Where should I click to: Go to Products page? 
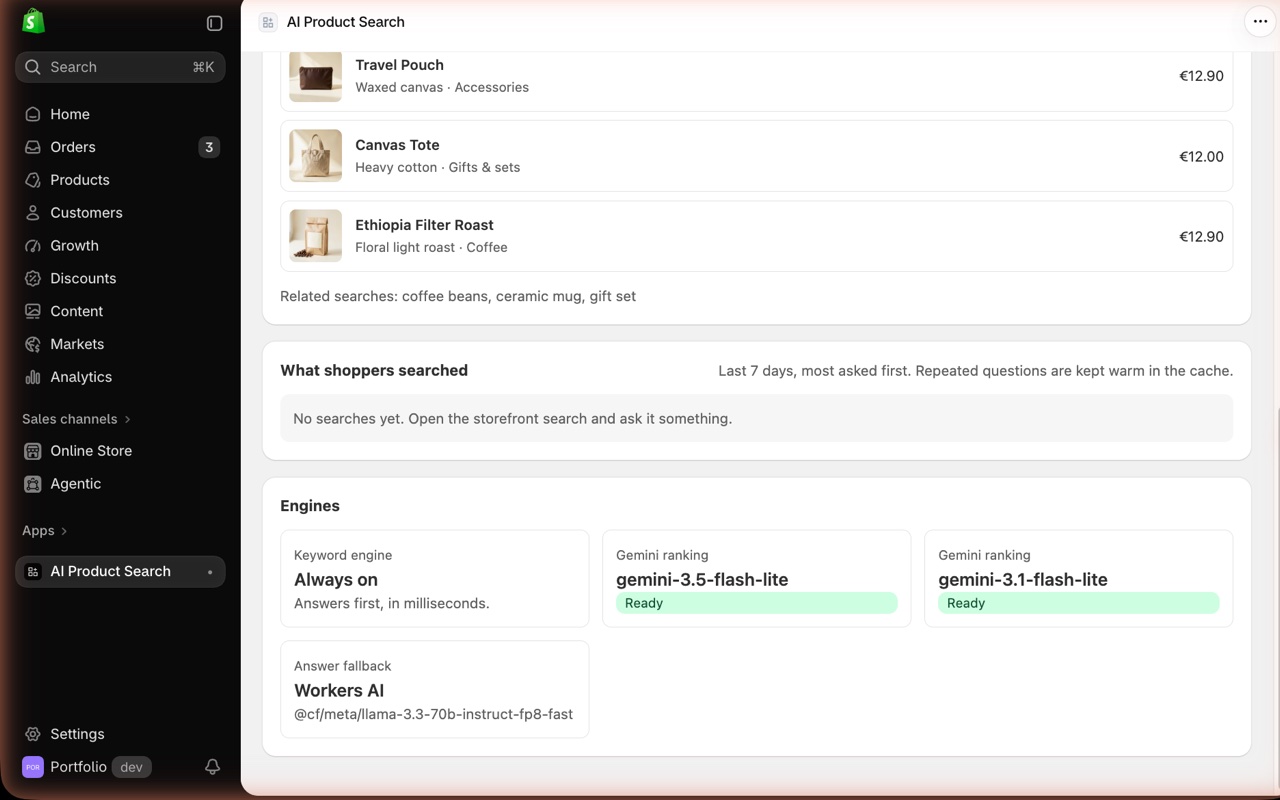pyautogui.click(x=120, y=180)
